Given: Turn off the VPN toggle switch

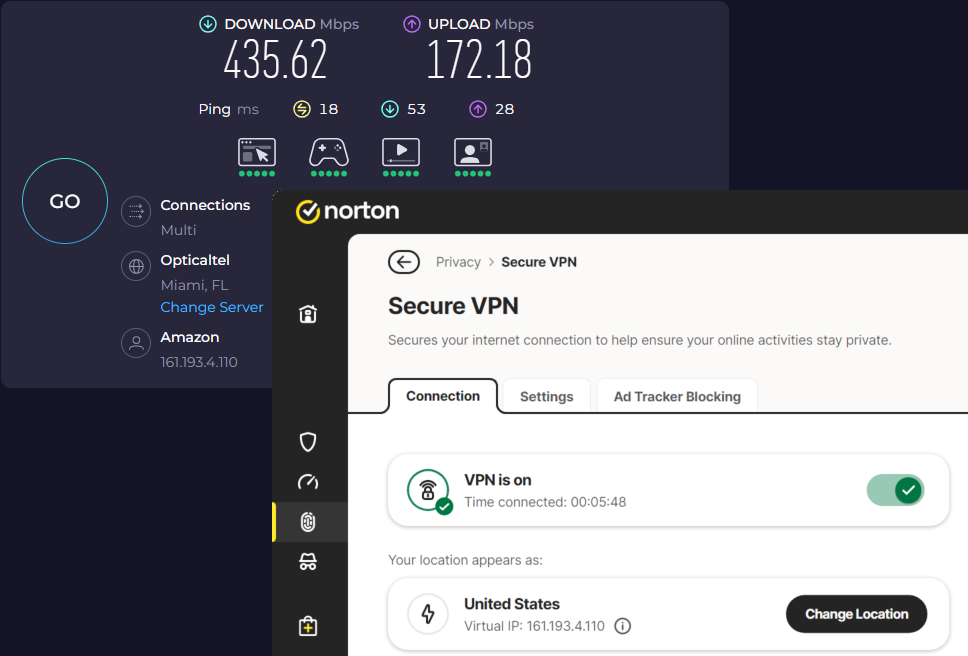Looking at the screenshot, I should coord(895,491).
